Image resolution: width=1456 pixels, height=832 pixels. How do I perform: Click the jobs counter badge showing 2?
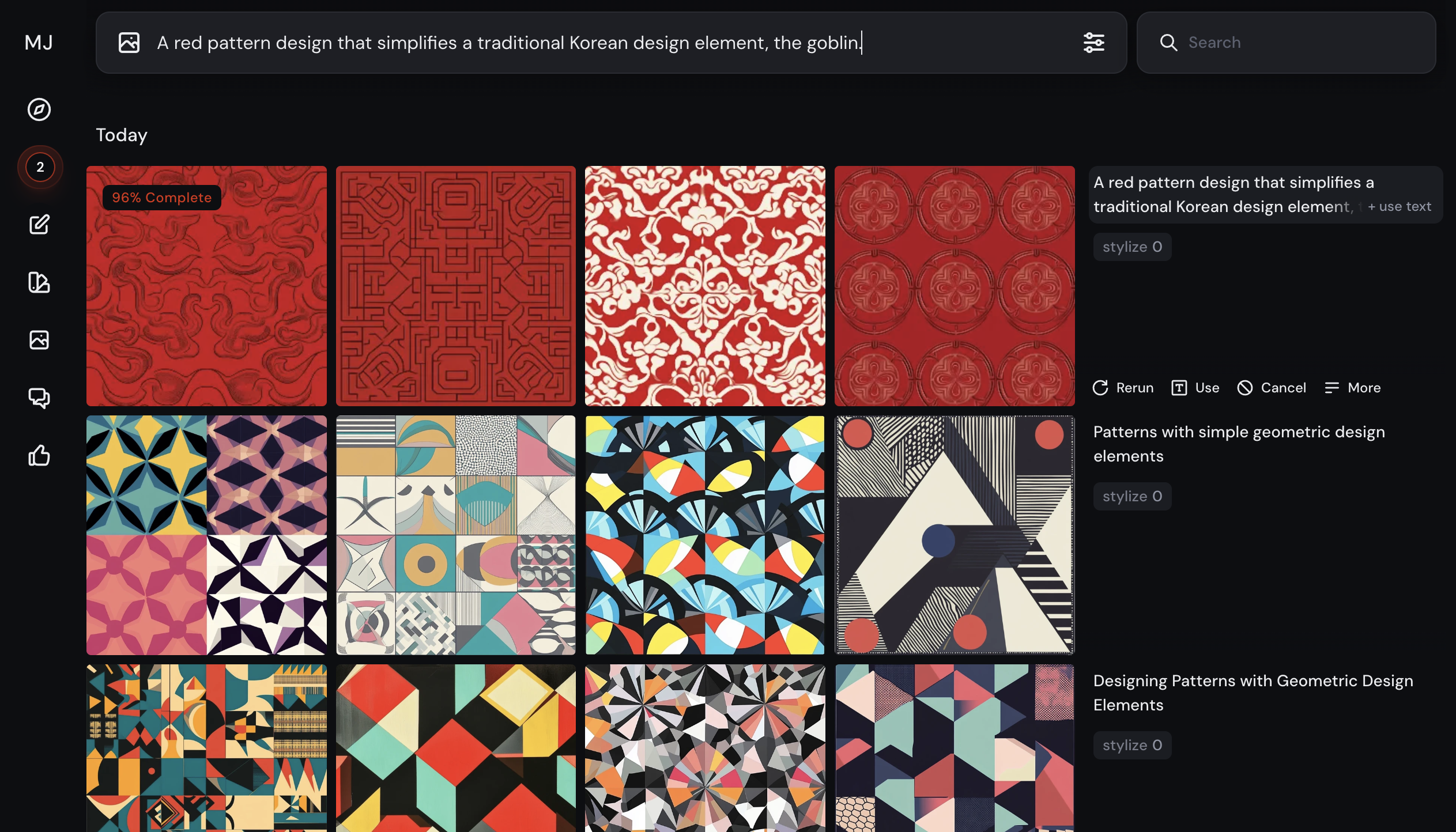[x=40, y=167]
